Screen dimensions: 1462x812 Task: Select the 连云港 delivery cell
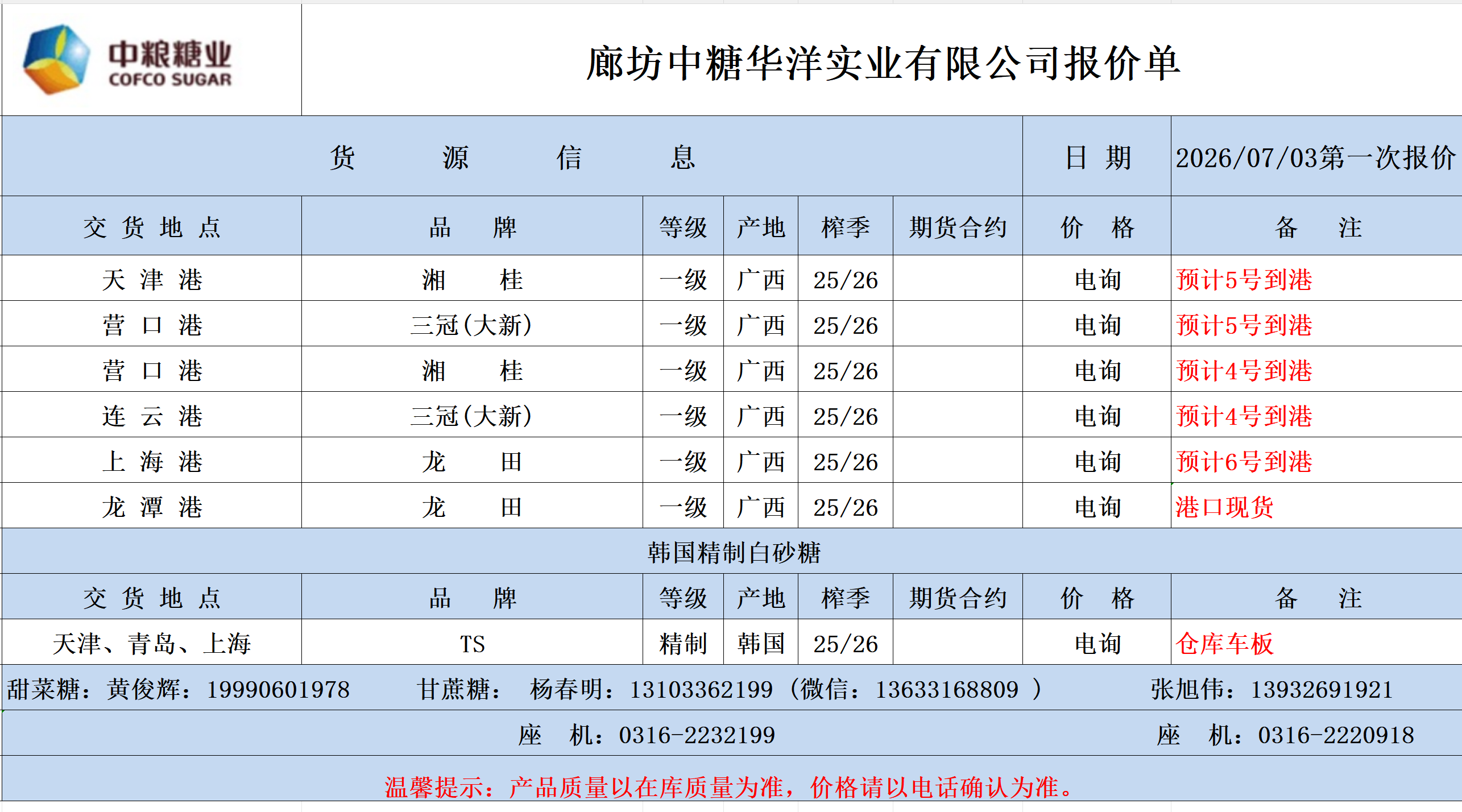coord(152,416)
